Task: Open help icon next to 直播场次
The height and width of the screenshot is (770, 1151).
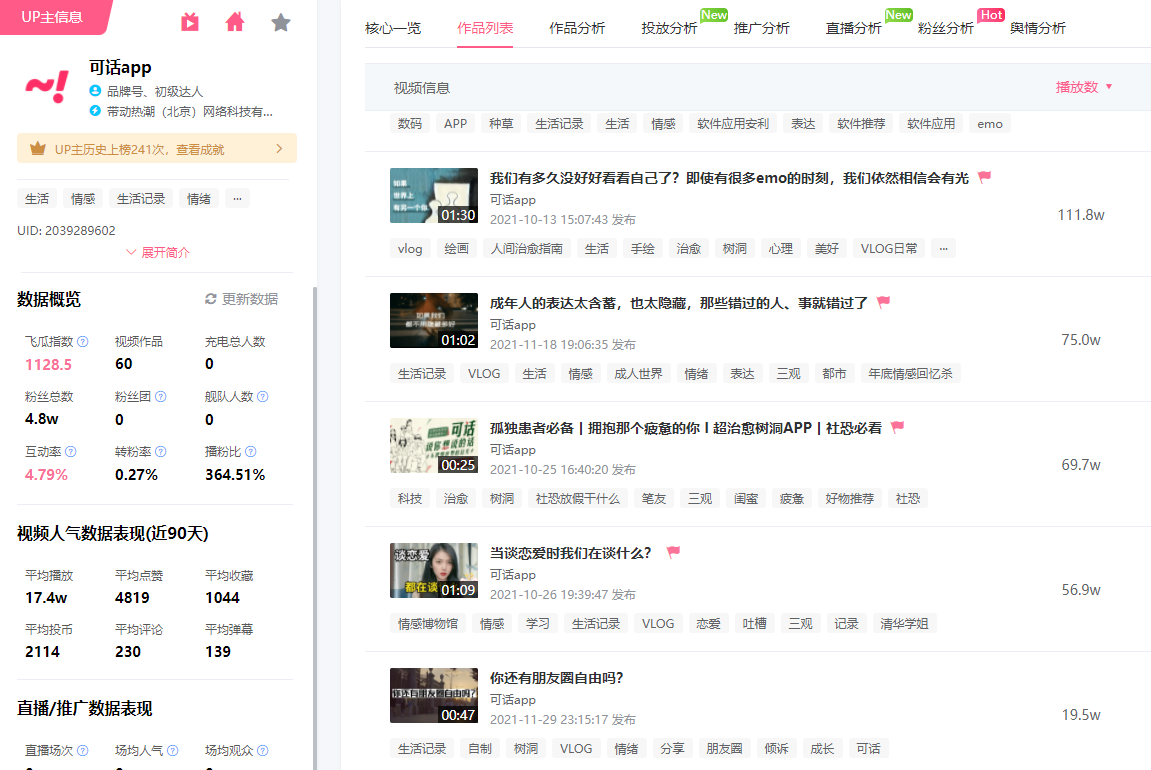Action: pyautogui.click(x=83, y=750)
